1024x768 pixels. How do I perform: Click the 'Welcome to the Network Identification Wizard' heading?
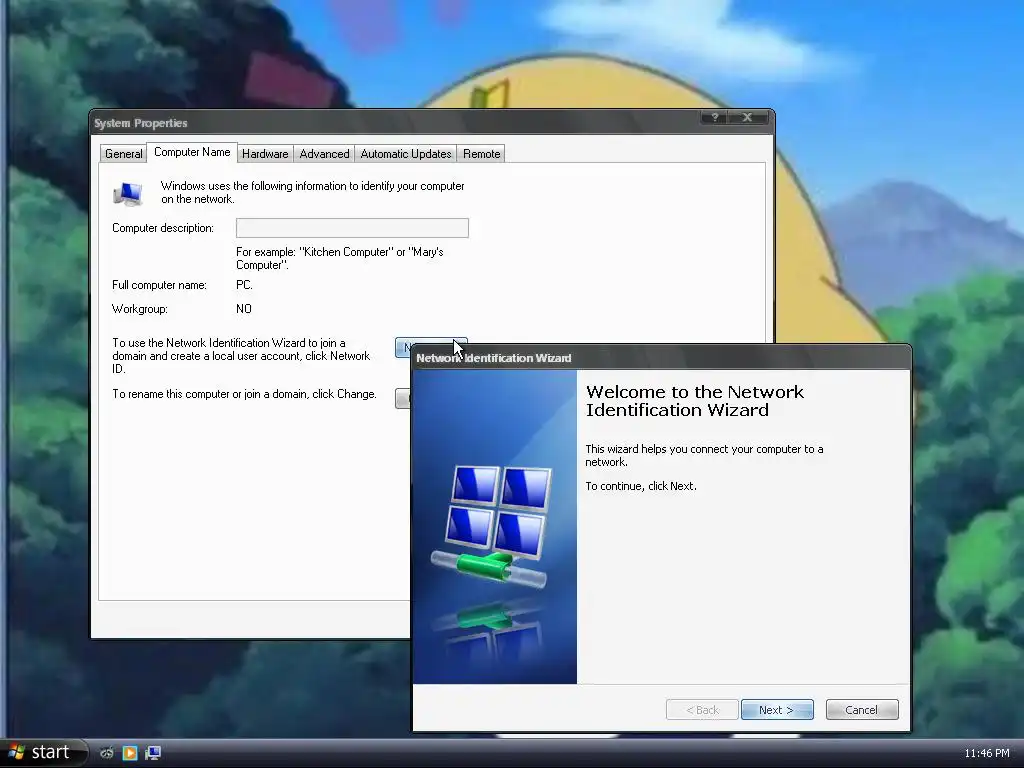695,401
